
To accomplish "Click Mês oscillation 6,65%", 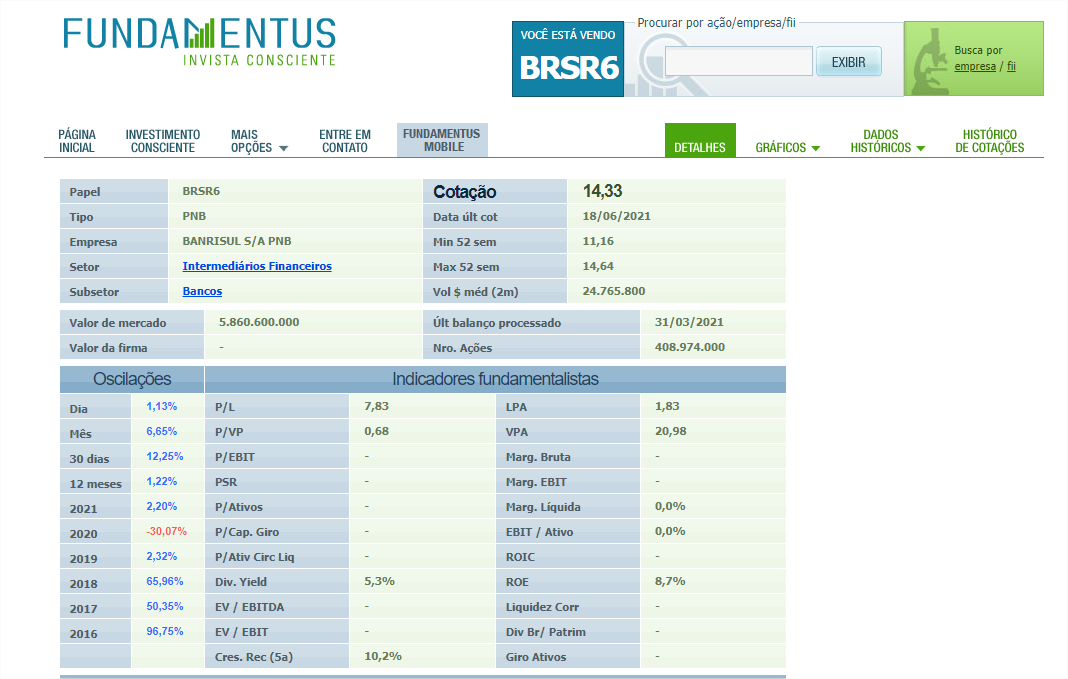I will (161, 432).
